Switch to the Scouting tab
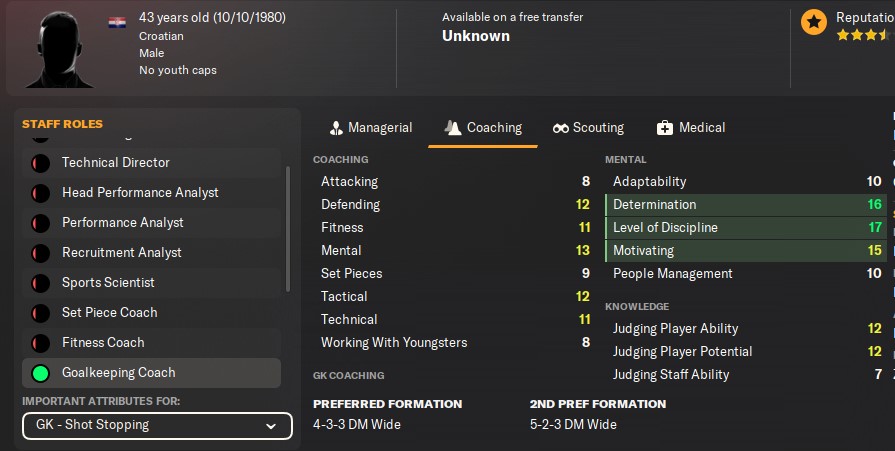 tap(598, 128)
